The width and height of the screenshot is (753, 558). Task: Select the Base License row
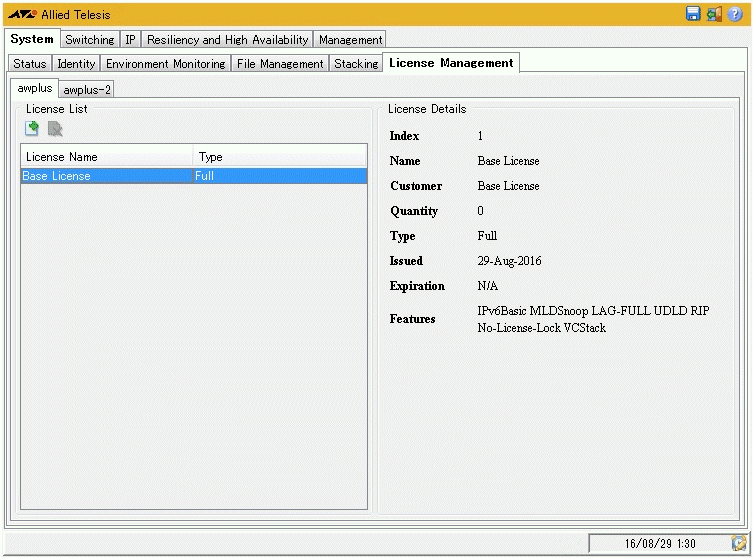coord(106,176)
